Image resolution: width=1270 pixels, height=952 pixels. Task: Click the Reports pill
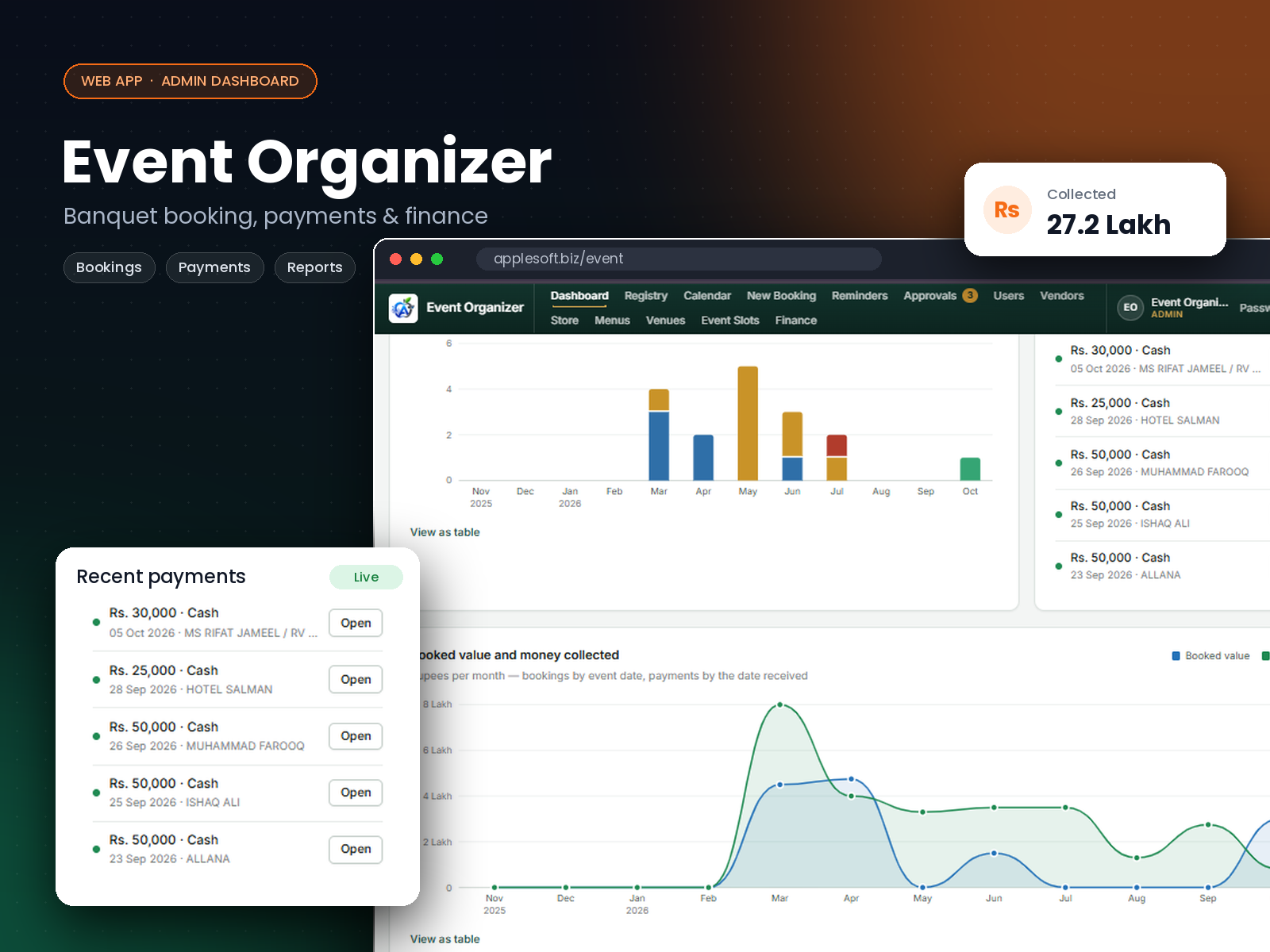315,267
